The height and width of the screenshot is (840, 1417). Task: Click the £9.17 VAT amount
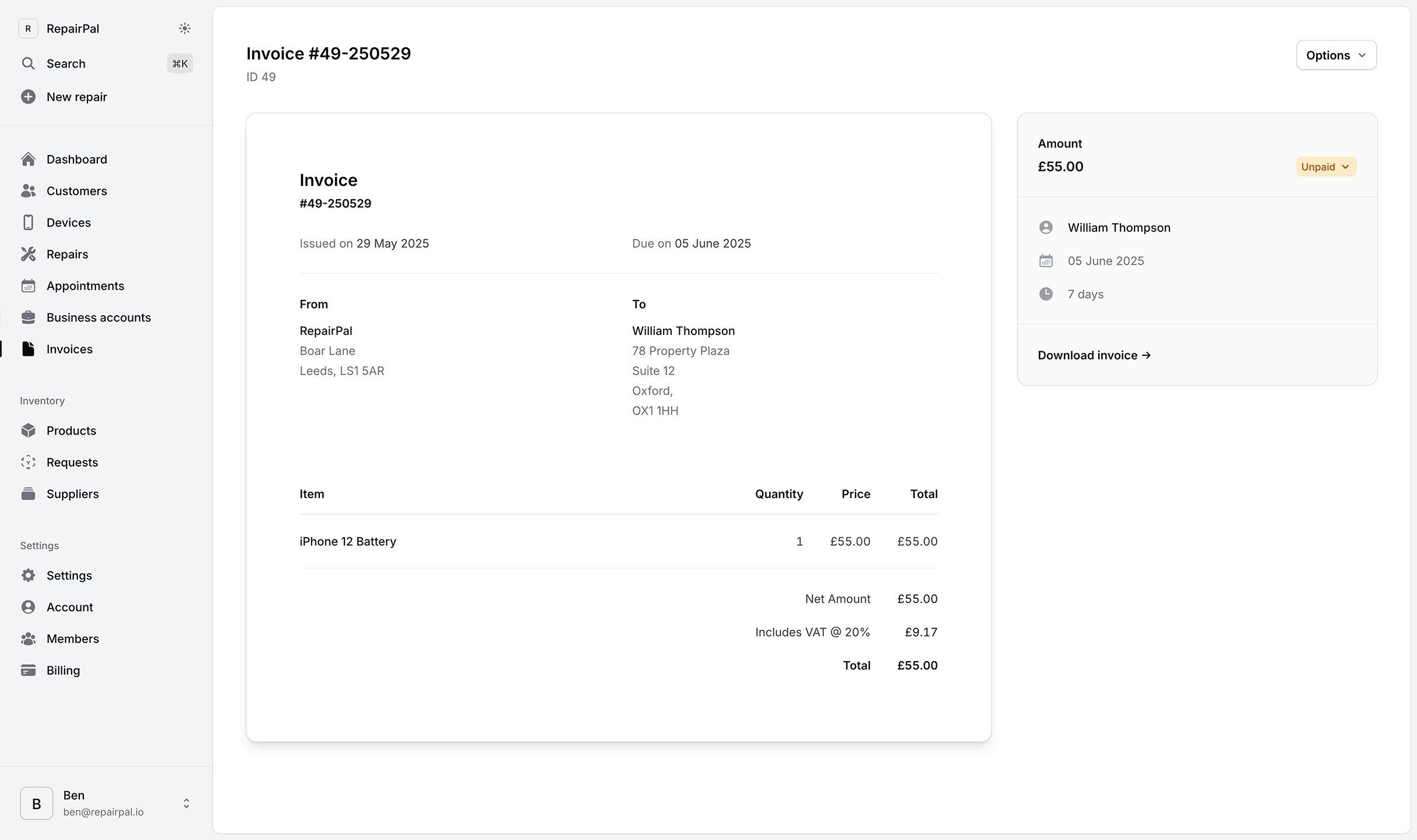point(921,632)
